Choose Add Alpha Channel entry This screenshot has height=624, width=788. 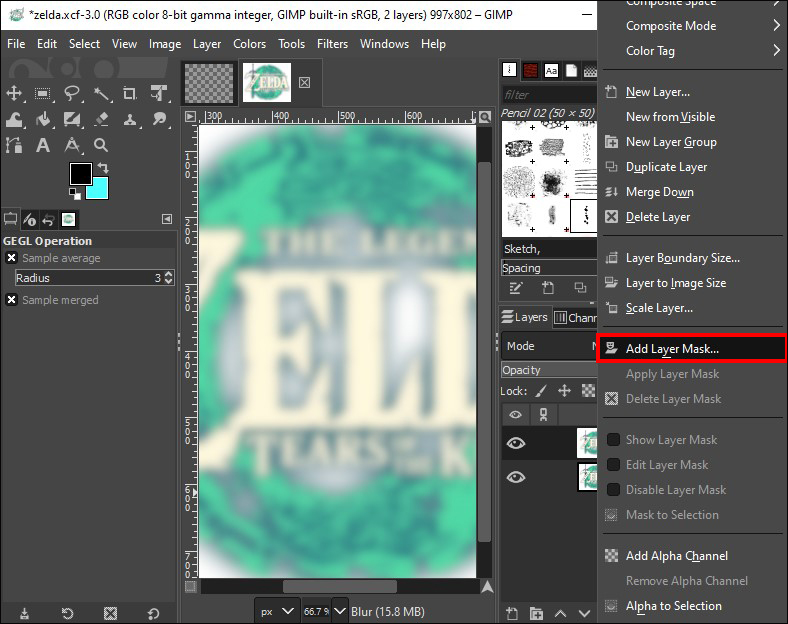[x=676, y=556]
